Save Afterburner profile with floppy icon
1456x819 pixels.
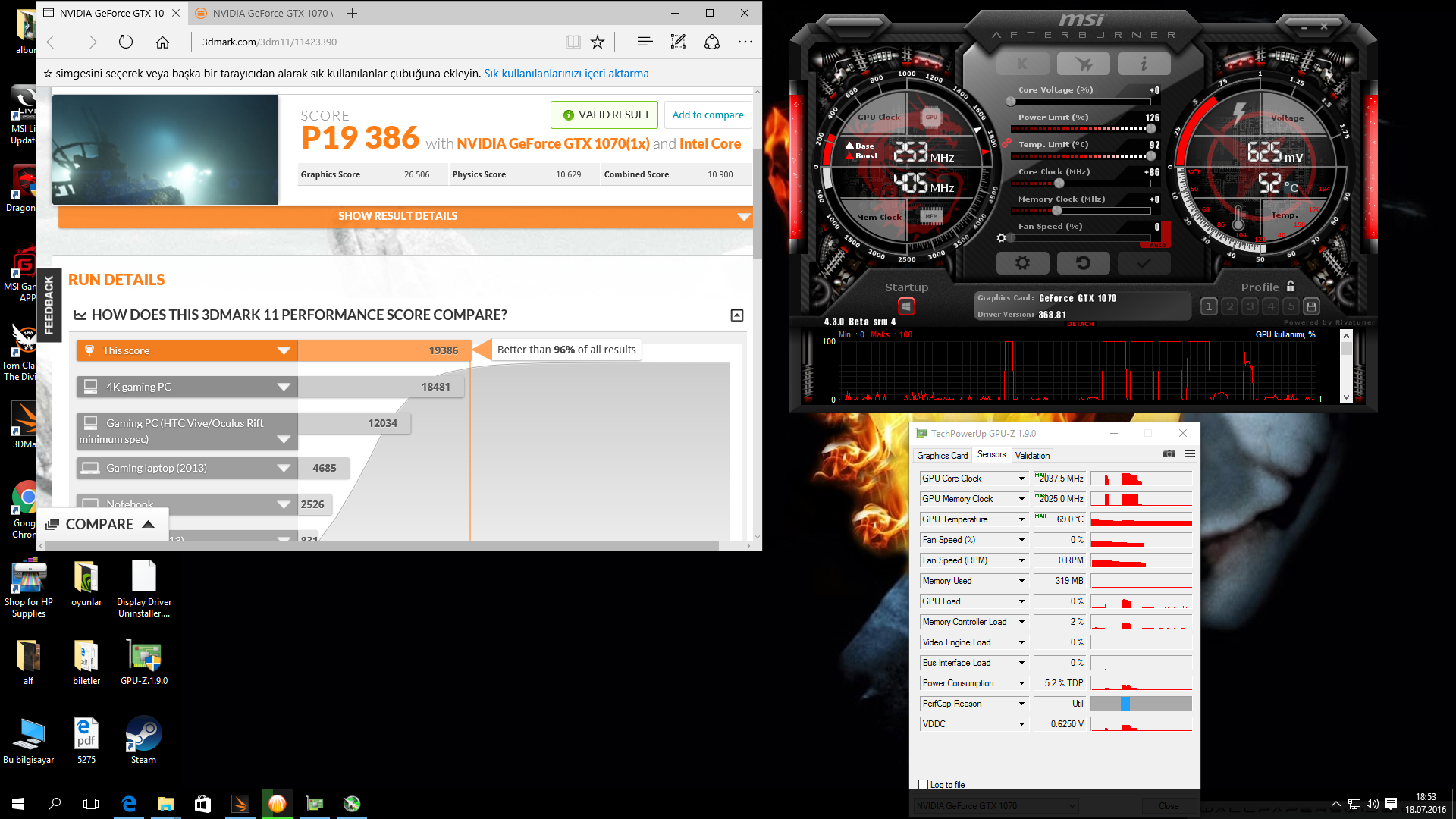(x=1311, y=306)
